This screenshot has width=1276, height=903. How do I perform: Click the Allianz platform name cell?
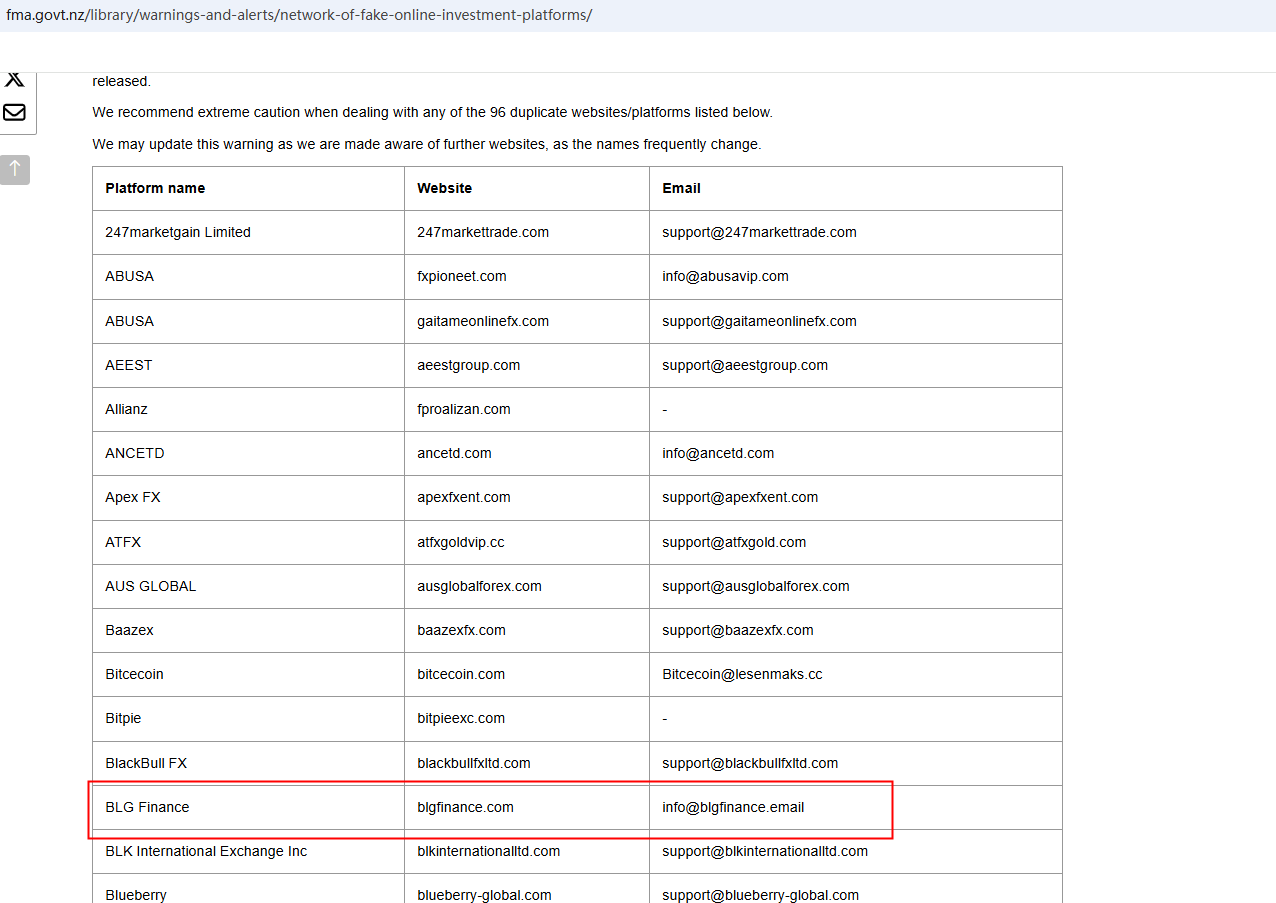pos(126,409)
